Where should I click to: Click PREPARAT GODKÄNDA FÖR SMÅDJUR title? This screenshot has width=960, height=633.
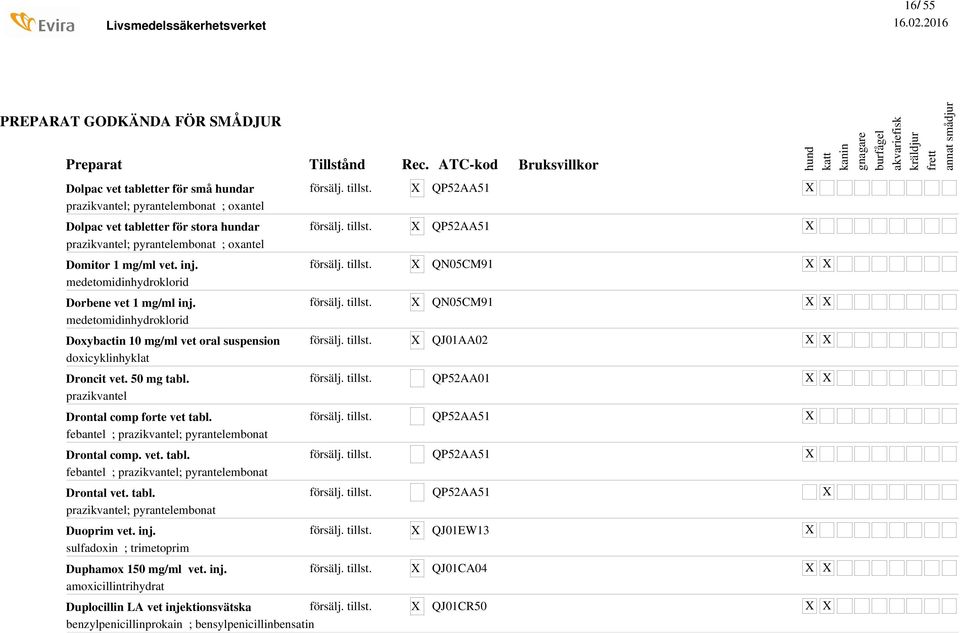[x=141, y=121]
